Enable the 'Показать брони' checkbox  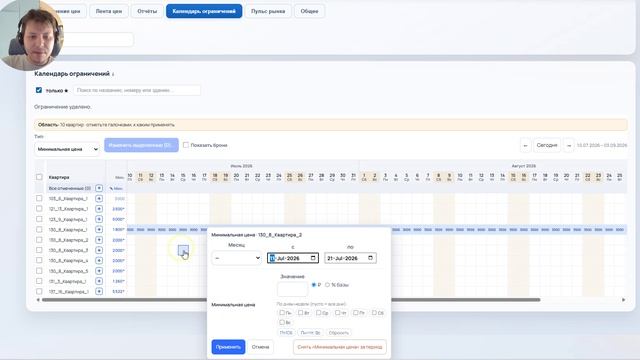click(x=186, y=145)
